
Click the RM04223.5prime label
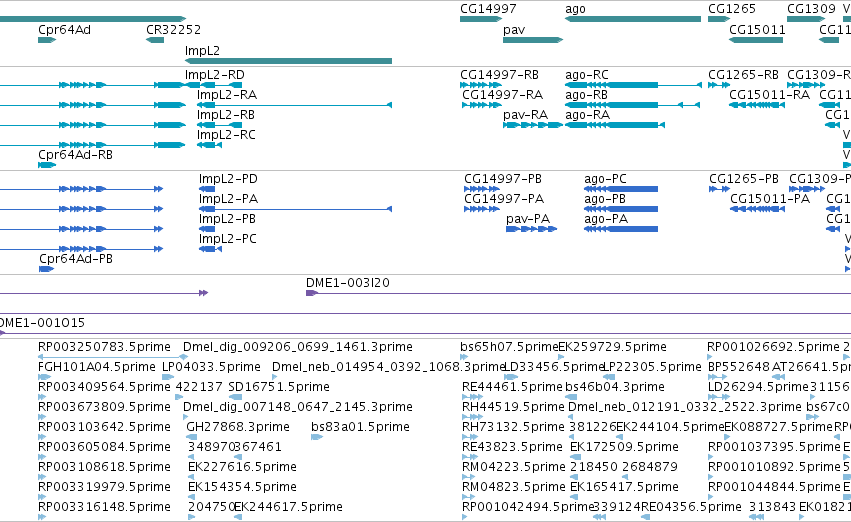[514, 468]
